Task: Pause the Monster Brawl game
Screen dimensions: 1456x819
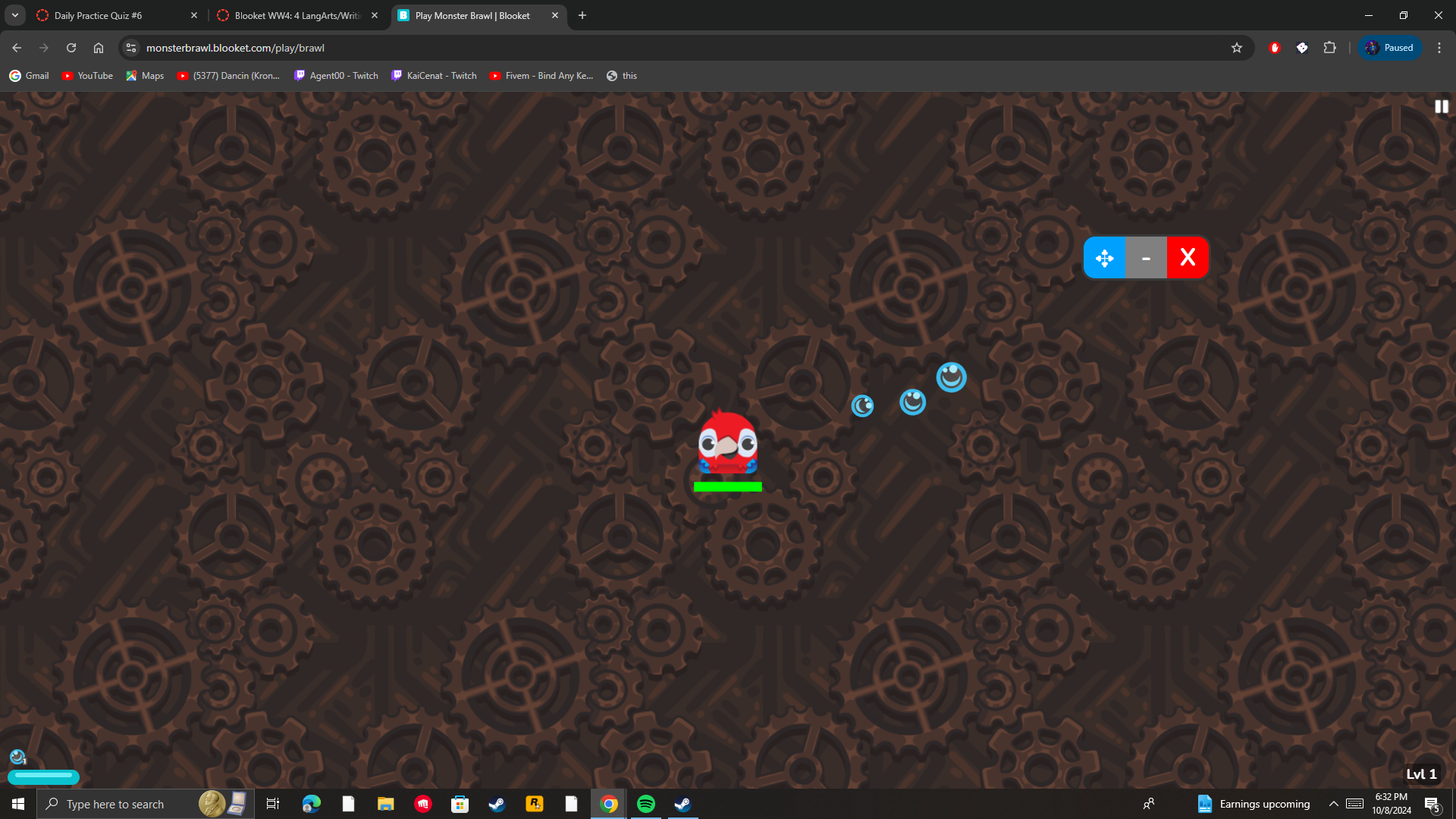Action: [x=1441, y=107]
